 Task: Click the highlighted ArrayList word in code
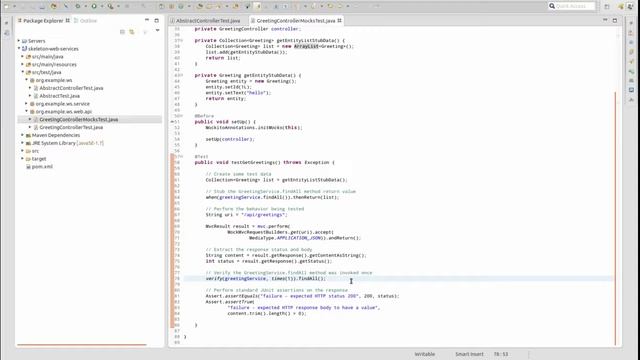(x=306, y=47)
